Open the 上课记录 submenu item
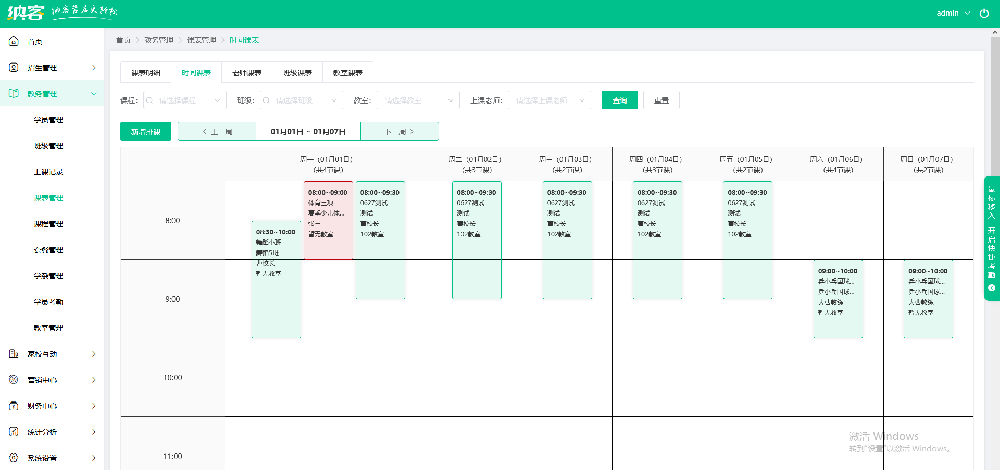This screenshot has width=1000, height=470. (x=48, y=172)
